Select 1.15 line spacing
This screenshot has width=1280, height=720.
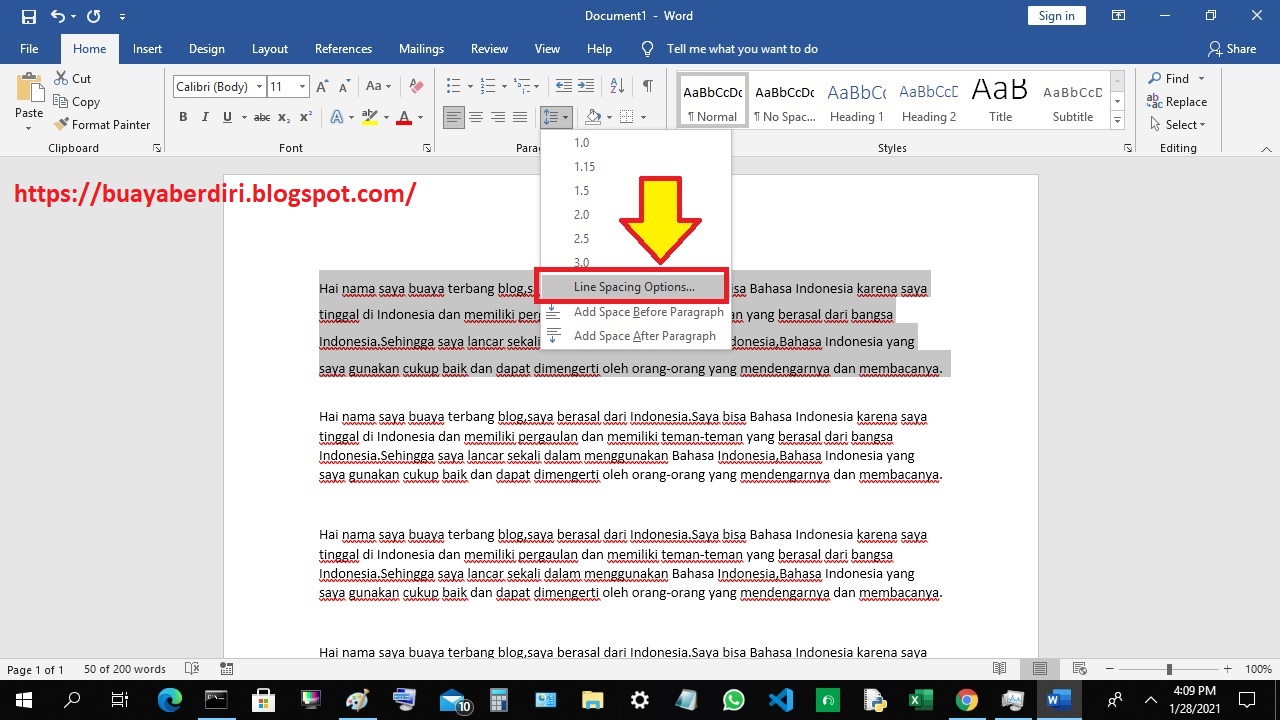[584, 167]
